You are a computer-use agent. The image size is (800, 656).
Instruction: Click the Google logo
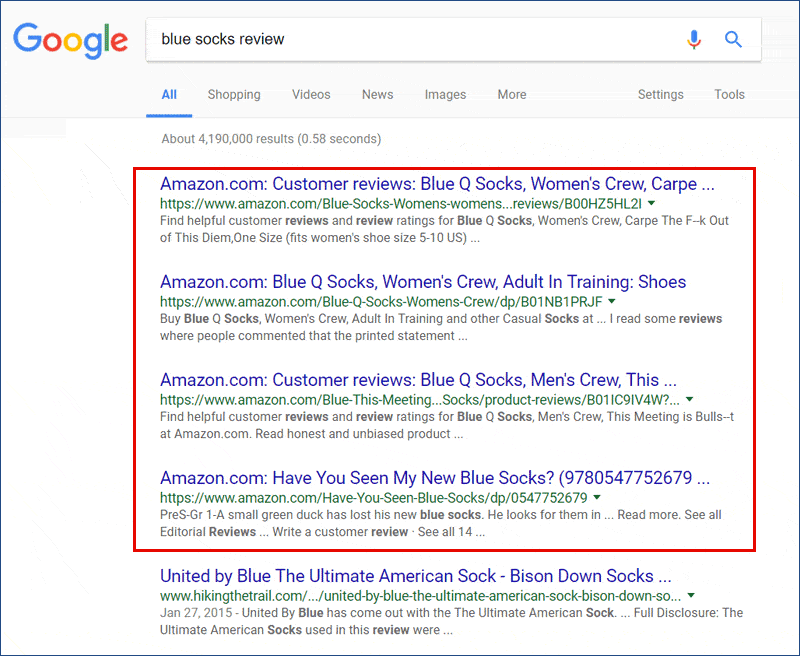coord(70,41)
